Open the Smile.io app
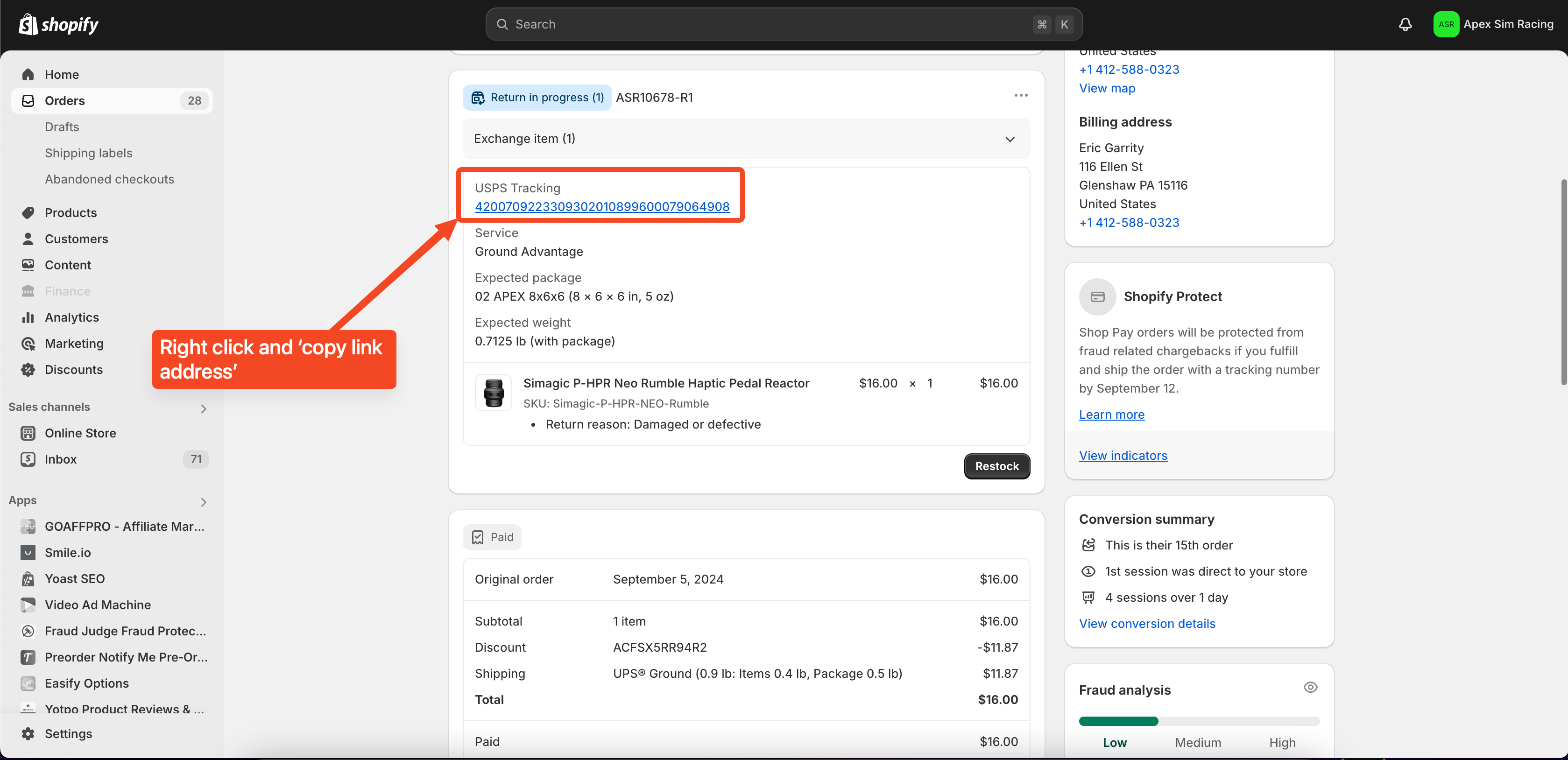The image size is (1568, 760). [x=68, y=552]
